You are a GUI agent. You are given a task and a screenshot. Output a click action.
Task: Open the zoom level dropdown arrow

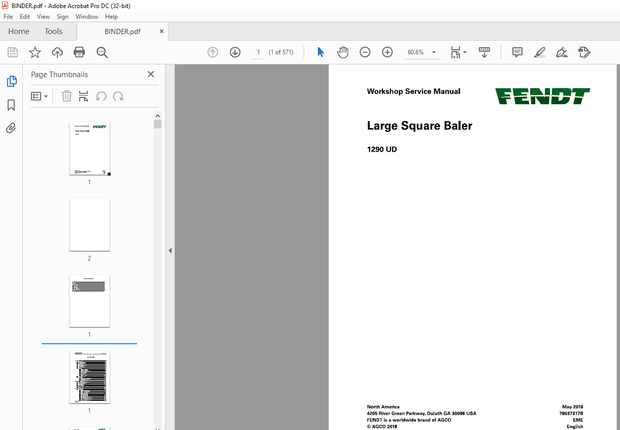tap(434, 52)
